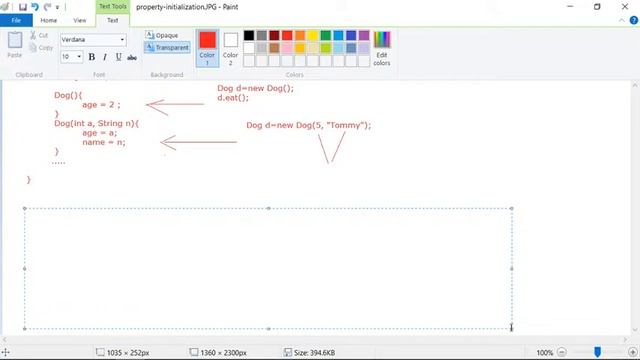
Task: Click the zoom out minus button
Action: point(562,352)
